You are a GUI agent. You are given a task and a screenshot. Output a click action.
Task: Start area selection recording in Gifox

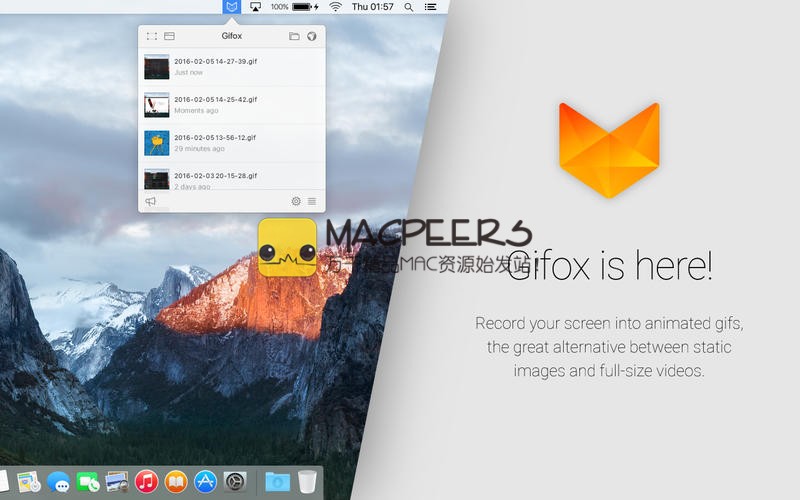click(151, 36)
